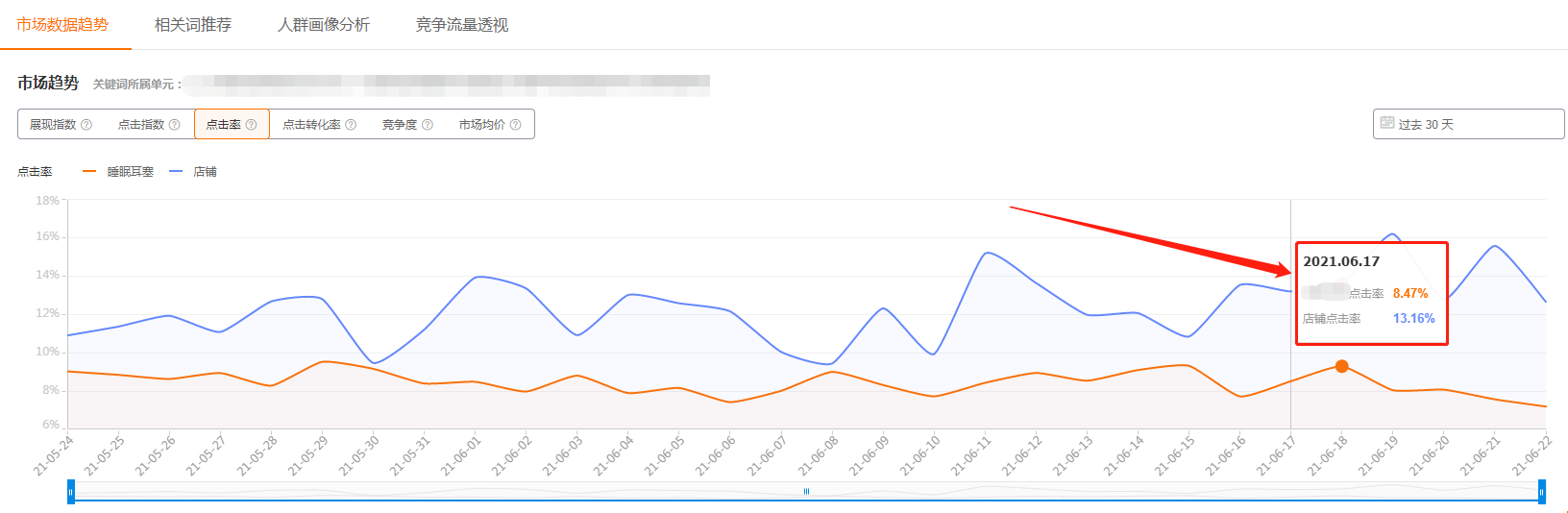The height and width of the screenshot is (513, 1568).
Task: Open the 人群画像分析 tab
Action: click(x=324, y=25)
